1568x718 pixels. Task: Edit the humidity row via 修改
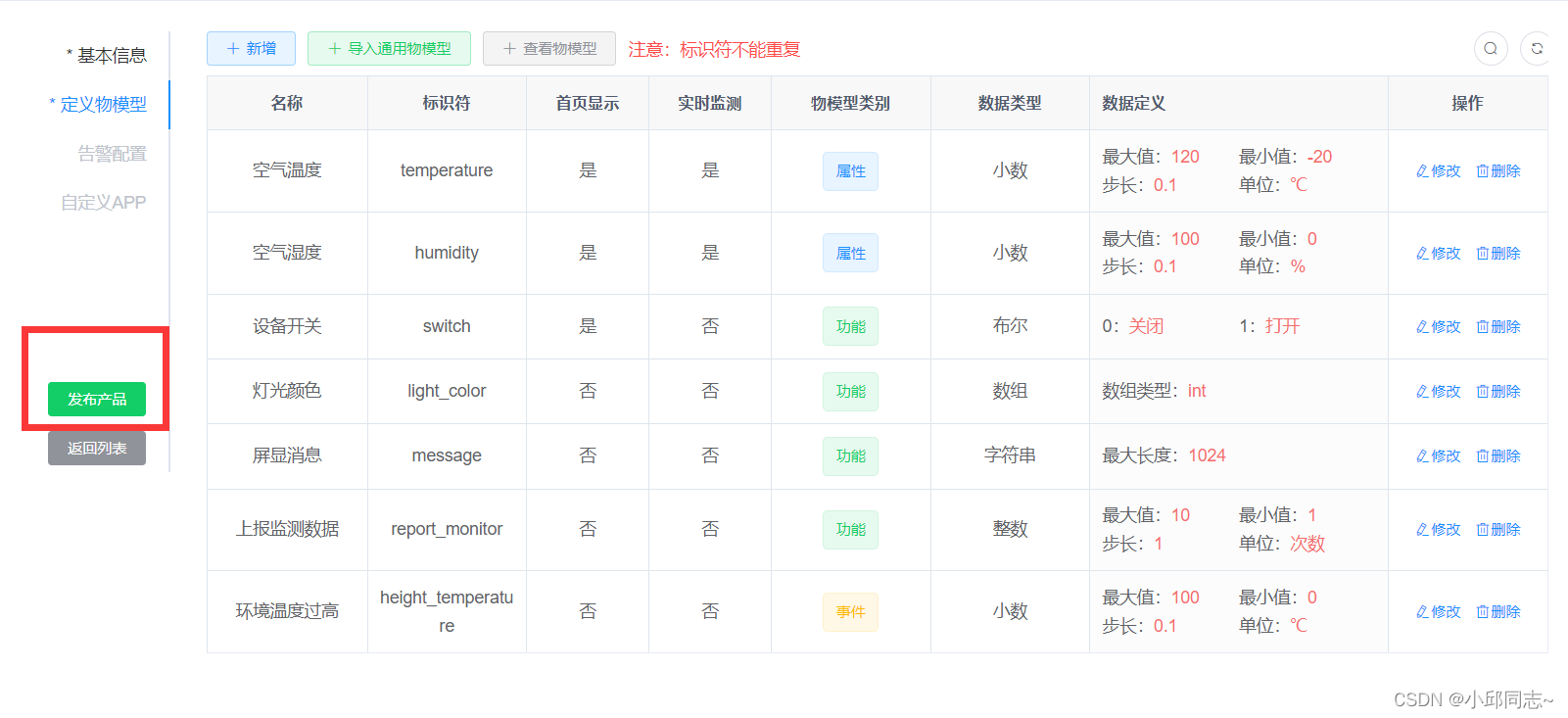click(x=1438, y=253)
